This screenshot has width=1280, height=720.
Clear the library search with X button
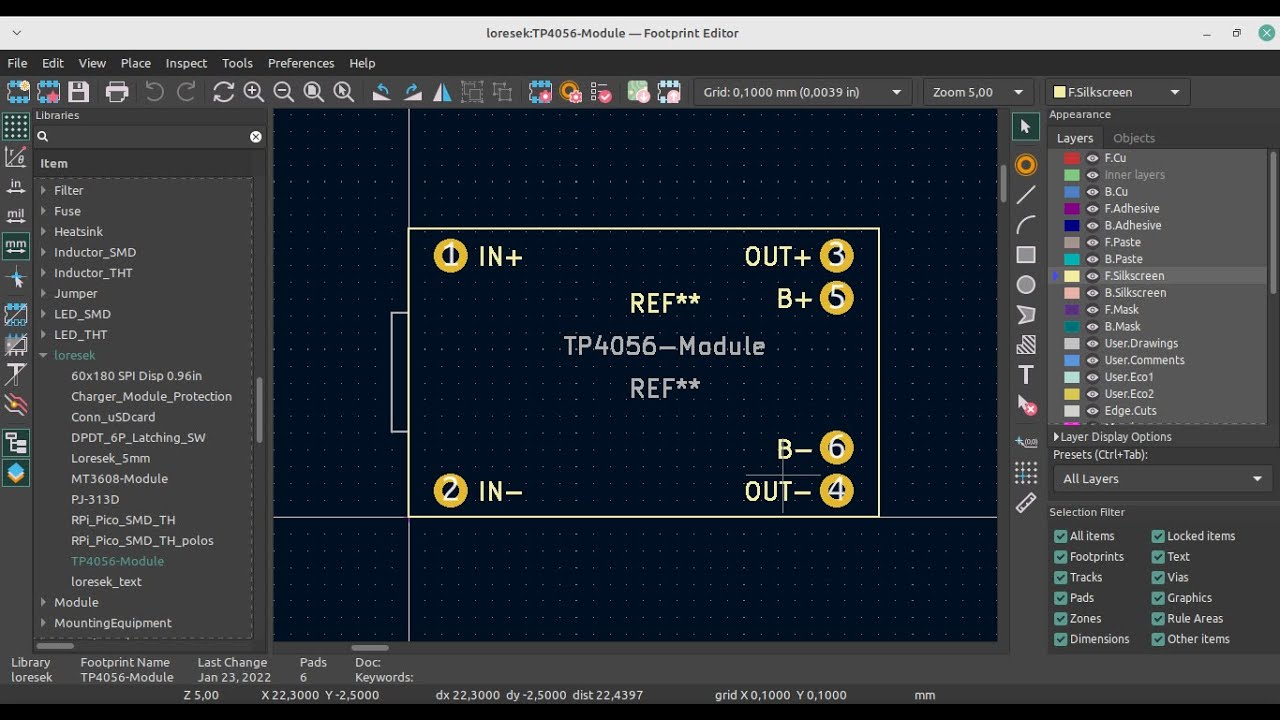tap(256, 136)
